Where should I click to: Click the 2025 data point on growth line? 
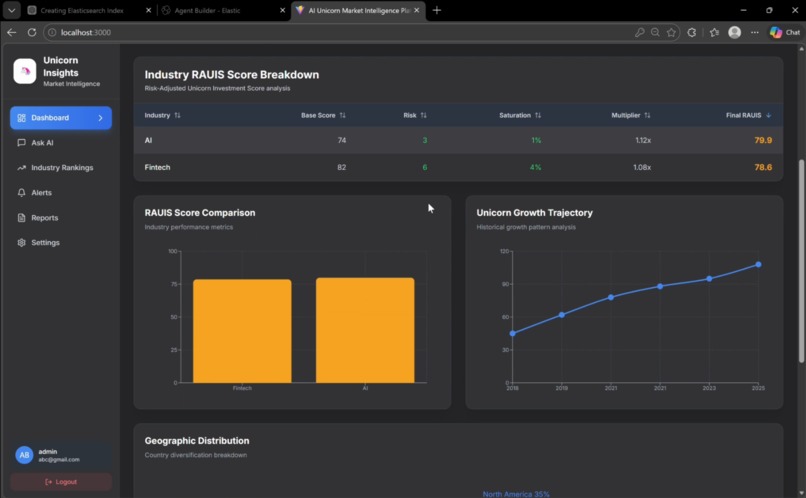[758, 265]
